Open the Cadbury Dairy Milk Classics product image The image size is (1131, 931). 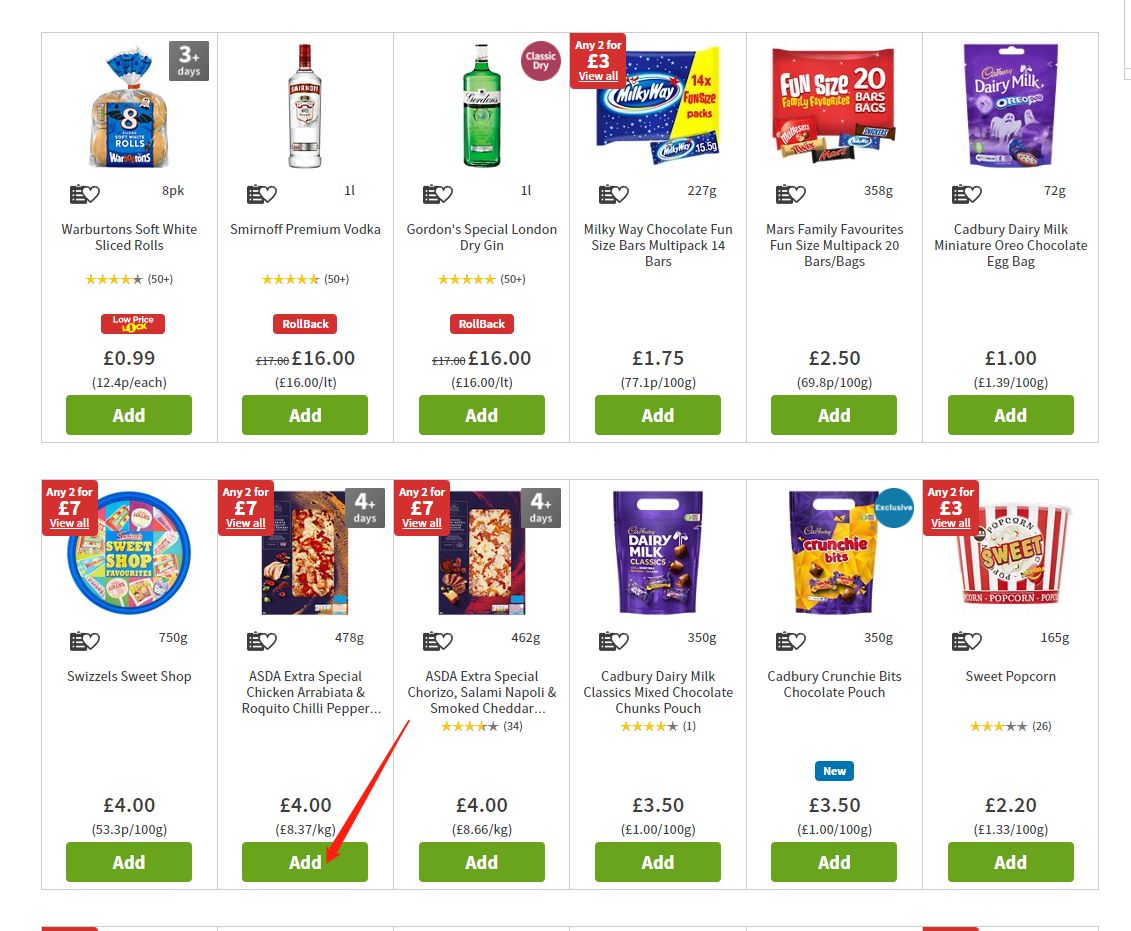pyautogui.click(x=658, y=552)
